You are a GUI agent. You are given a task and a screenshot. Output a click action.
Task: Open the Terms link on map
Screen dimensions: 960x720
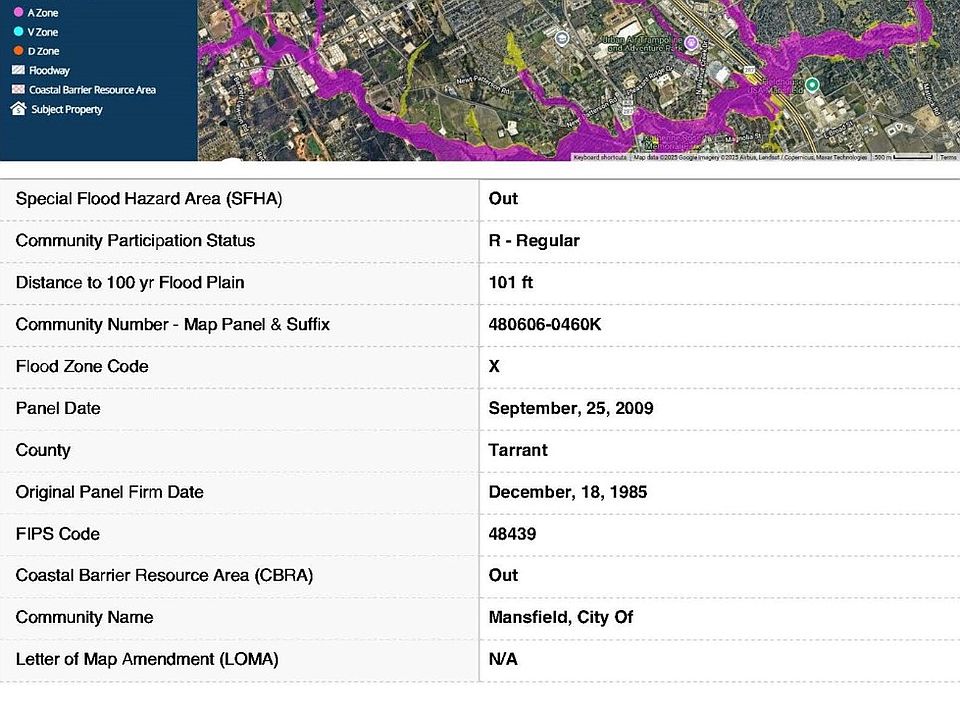948,157
